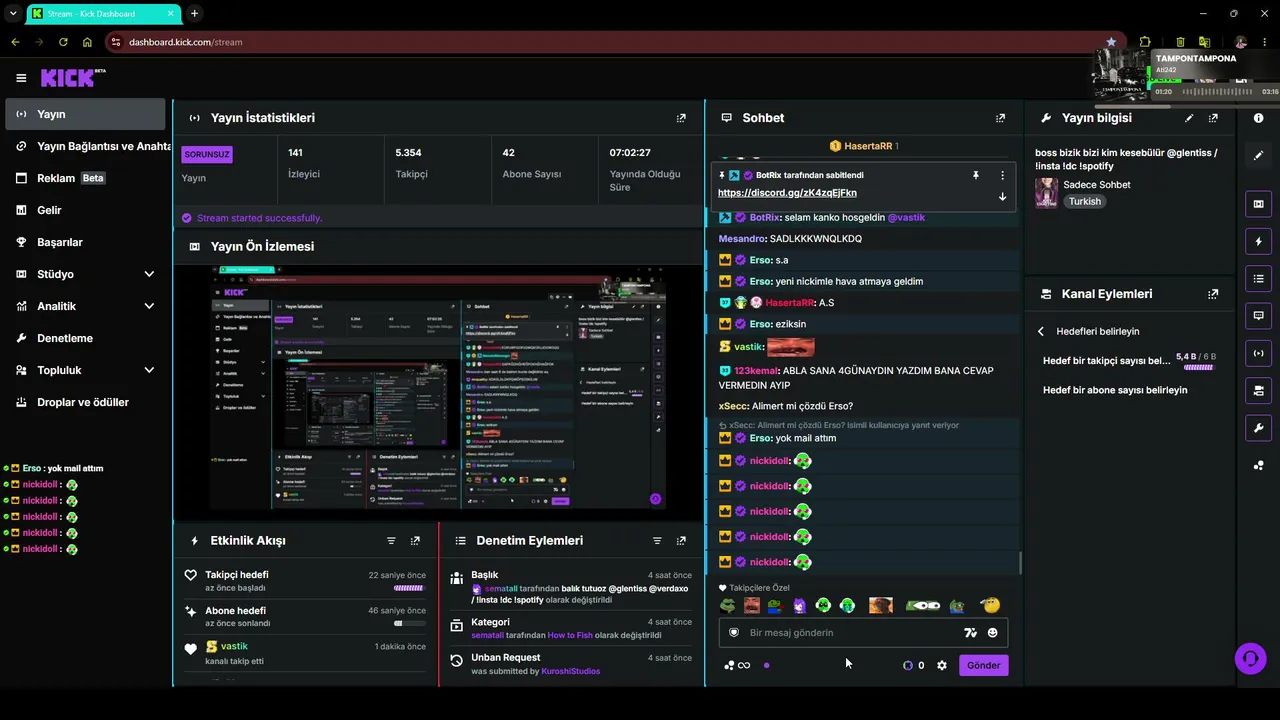Open the emoji picker in chat input
This screenshot has width=1280, height=720.
[x=992, y=633]
